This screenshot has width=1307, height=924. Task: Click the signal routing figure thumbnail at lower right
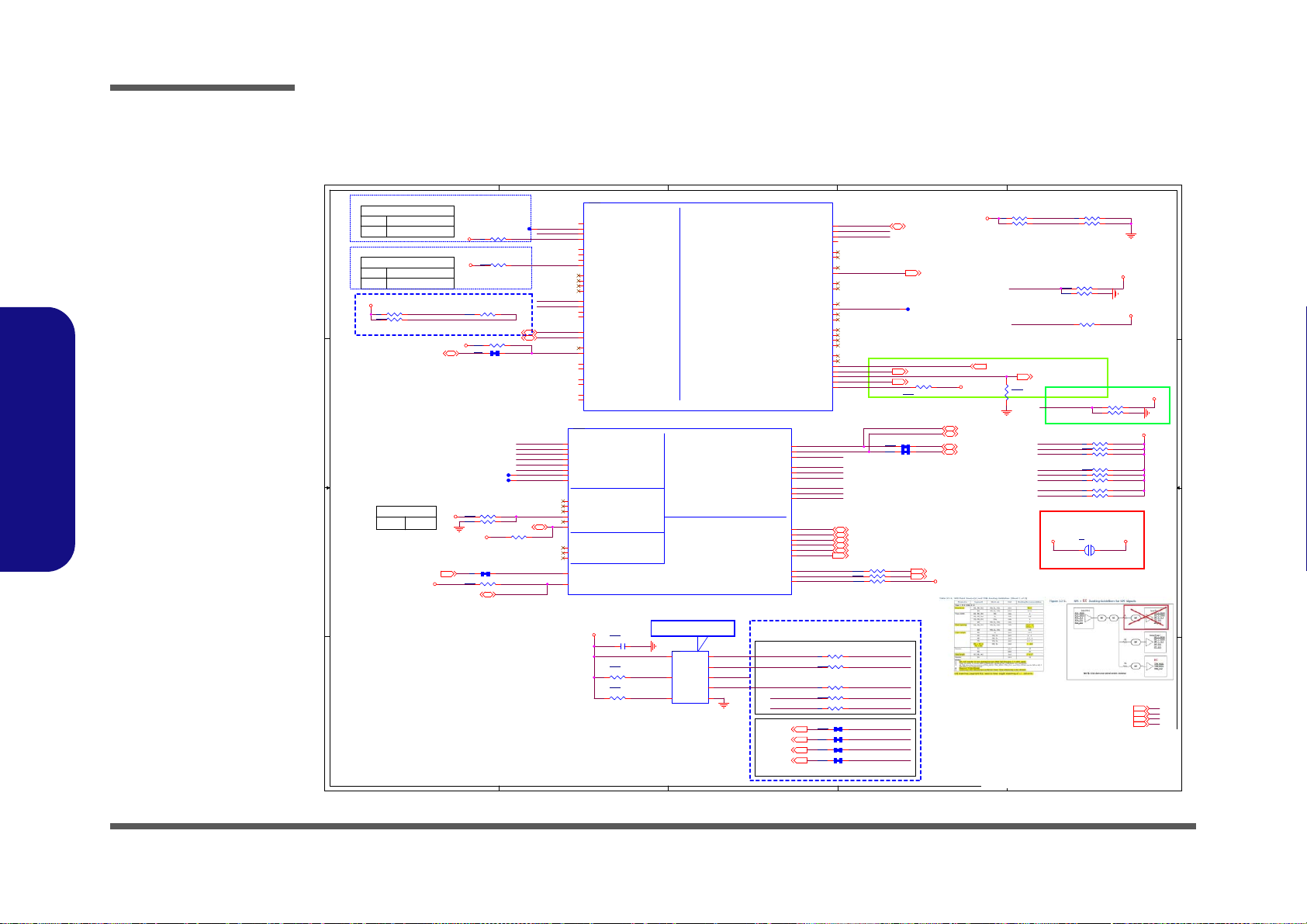(x=1120, y=641)
